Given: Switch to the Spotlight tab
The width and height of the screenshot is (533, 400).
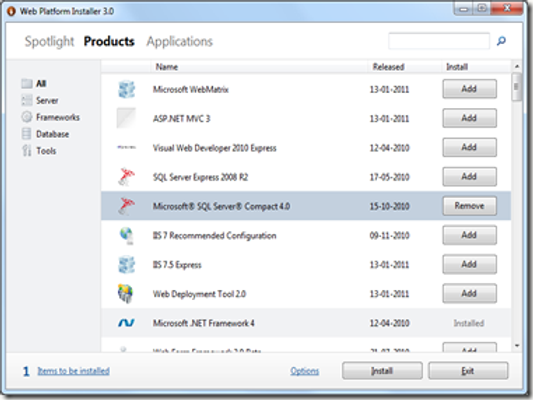Looking at the screenshot, I should click(49, 41).
